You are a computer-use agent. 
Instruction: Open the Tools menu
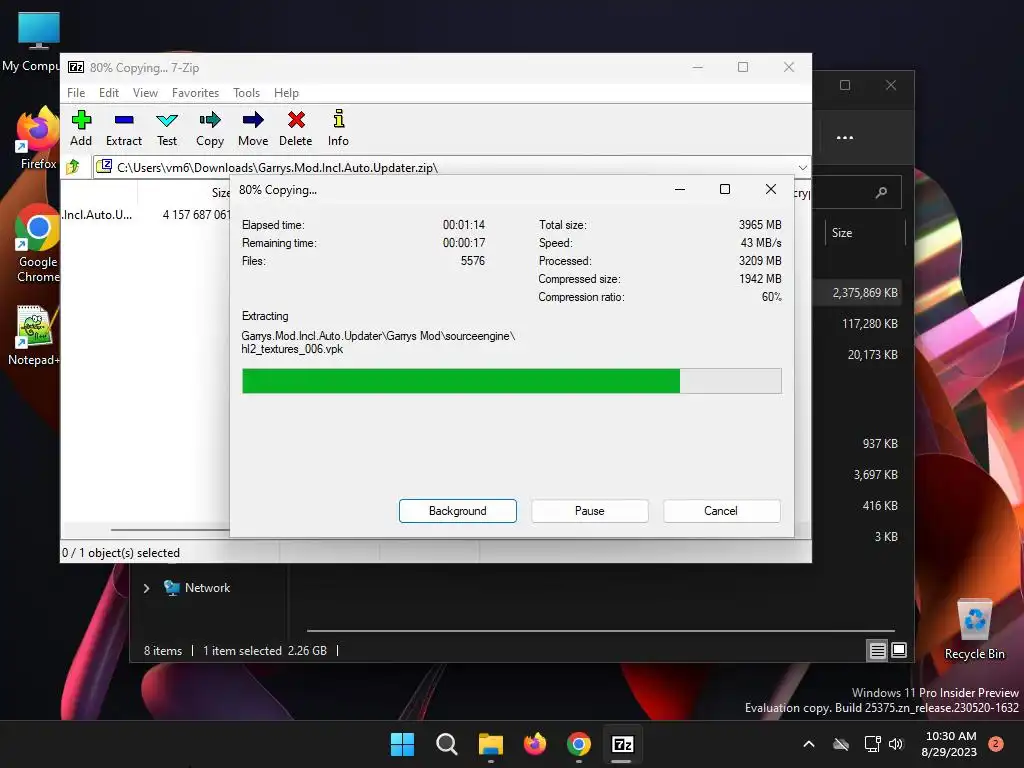coord(246,93)
